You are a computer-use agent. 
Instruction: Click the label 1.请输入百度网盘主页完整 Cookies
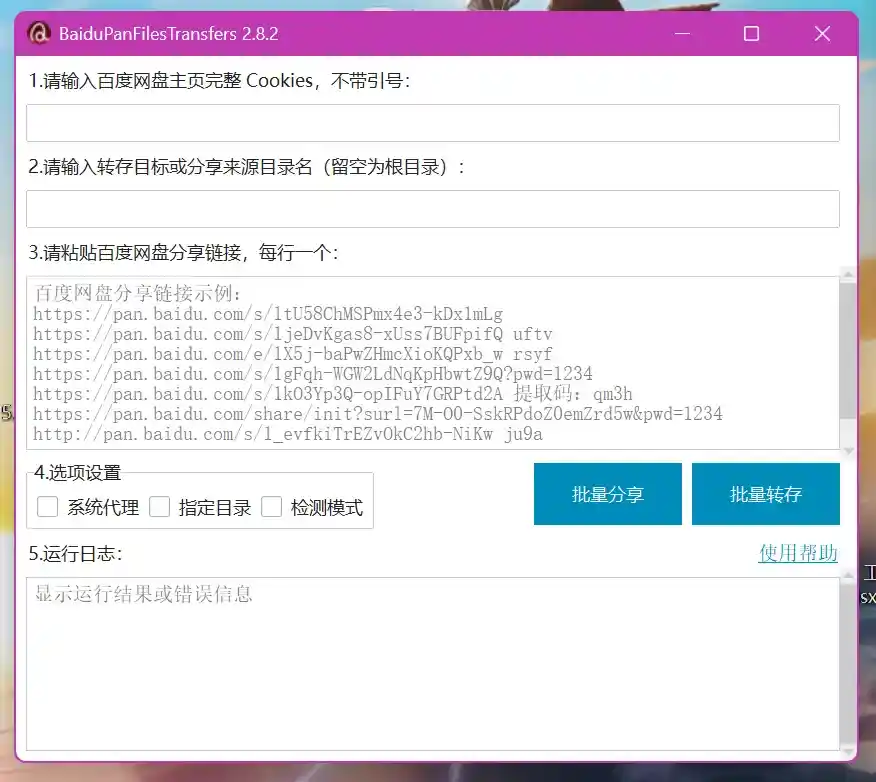tap(219, 81)
